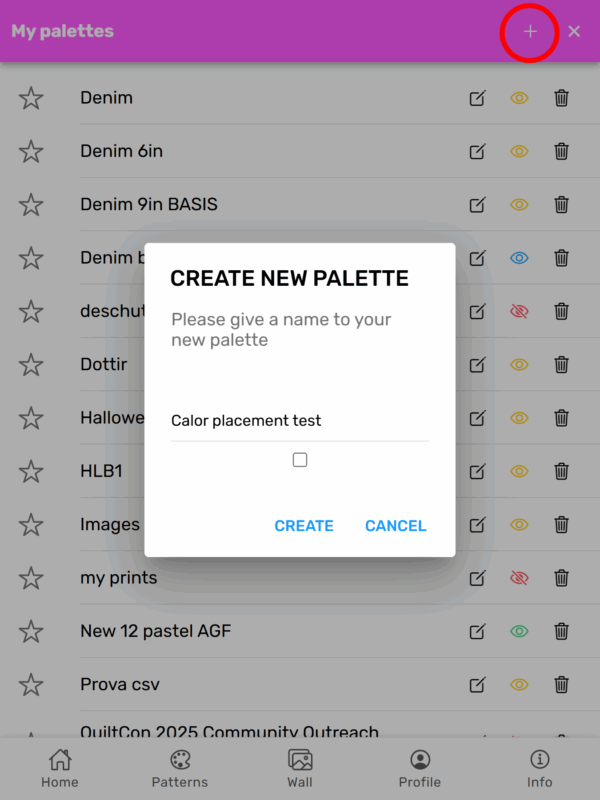
Task: Show the hidden my prints palette
Action: pos(519,578)
